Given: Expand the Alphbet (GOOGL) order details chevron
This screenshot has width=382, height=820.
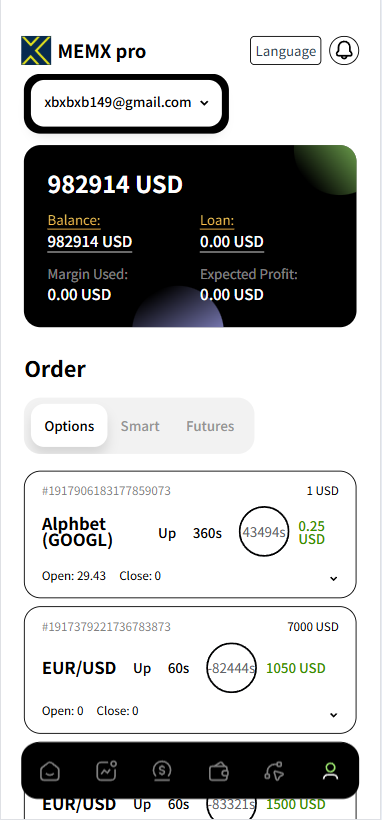Looking at the screenshot, I should pos(333,578).
